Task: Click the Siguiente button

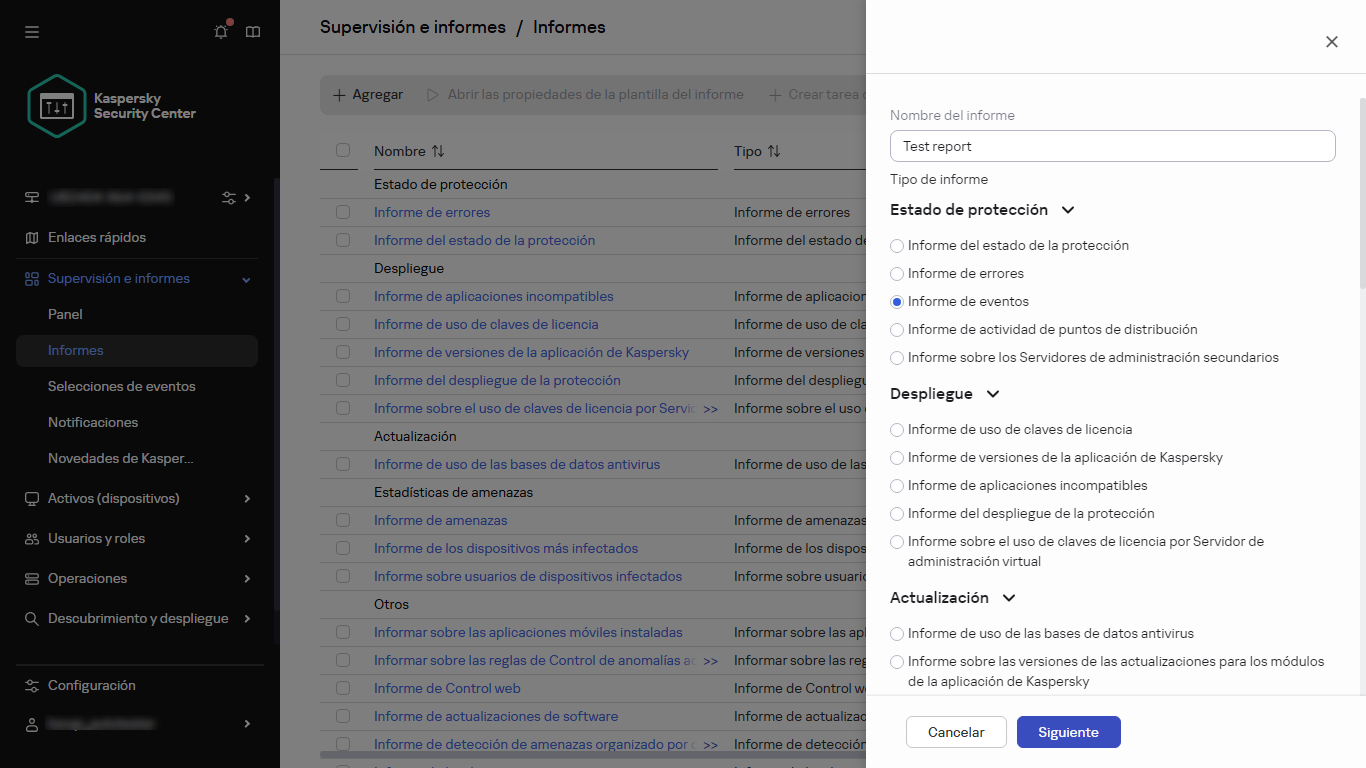Action: (1068, 732)
